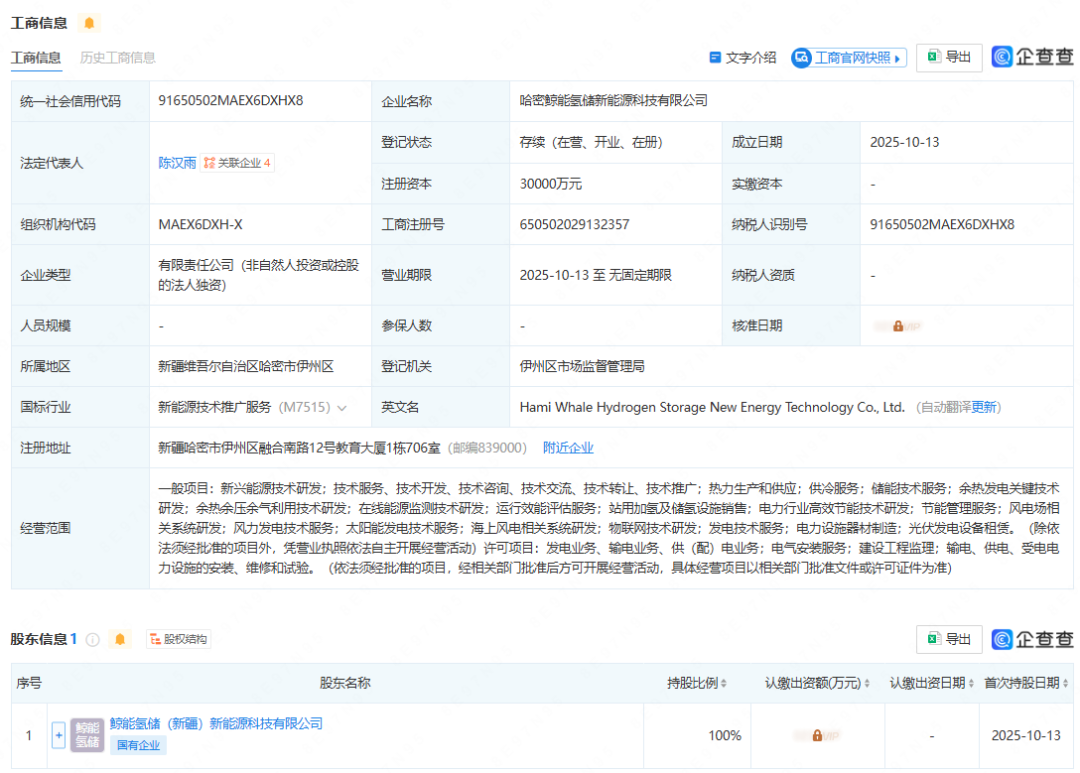This screenshot has height=773, width=1080.
Task: Click the 附近企业 link
Action: 568,448
